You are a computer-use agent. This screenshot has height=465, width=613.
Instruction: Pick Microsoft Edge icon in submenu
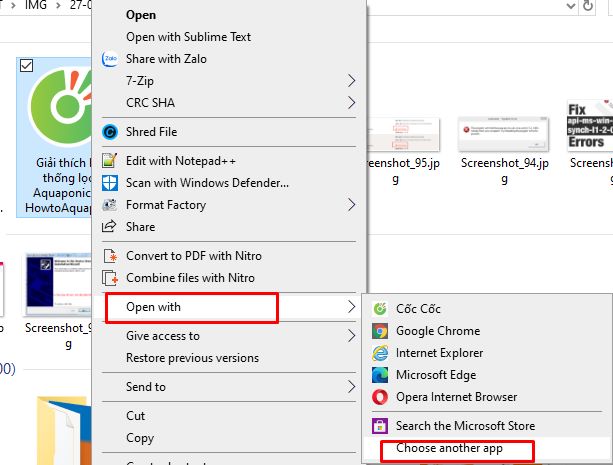(380, 375)
